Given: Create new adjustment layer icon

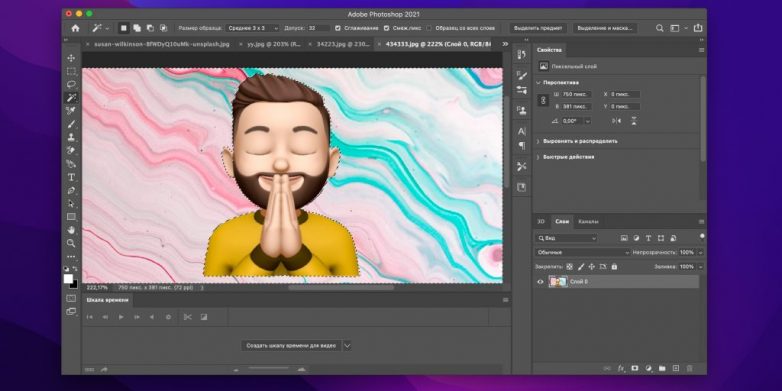Looking at the screenshot, I should [x=648, y=369].
